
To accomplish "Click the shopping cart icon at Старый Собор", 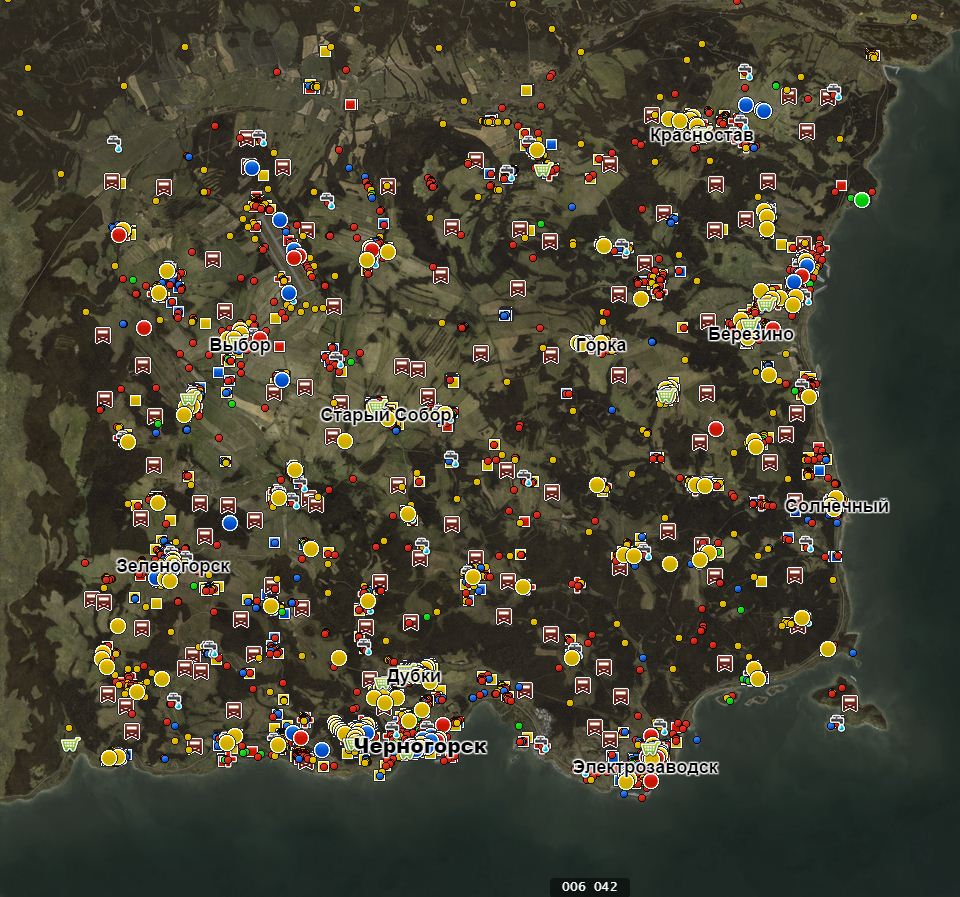I will 377,407.
